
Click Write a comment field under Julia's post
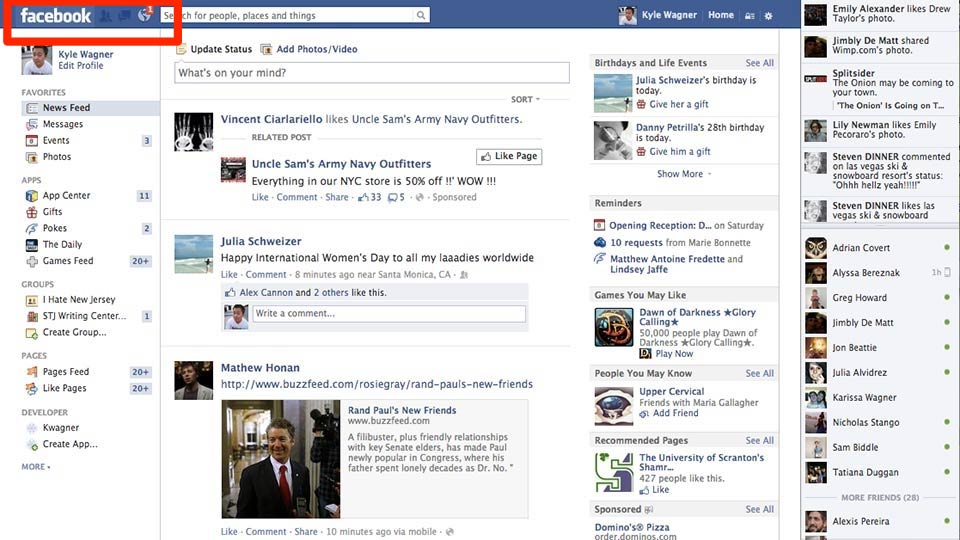(389, 313)
